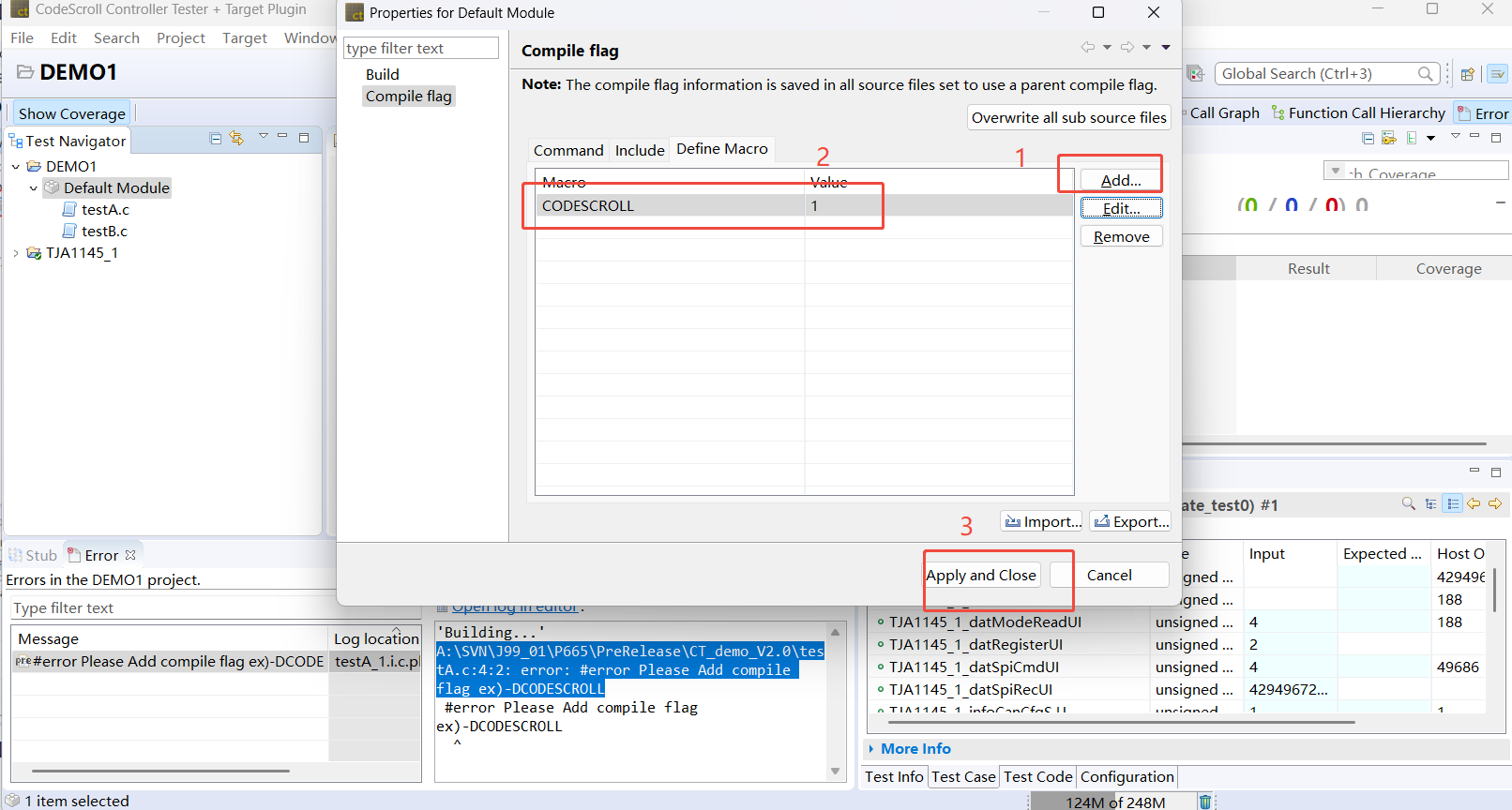
Task: Focus the Global Search field
Action: tap(1327, 73)
